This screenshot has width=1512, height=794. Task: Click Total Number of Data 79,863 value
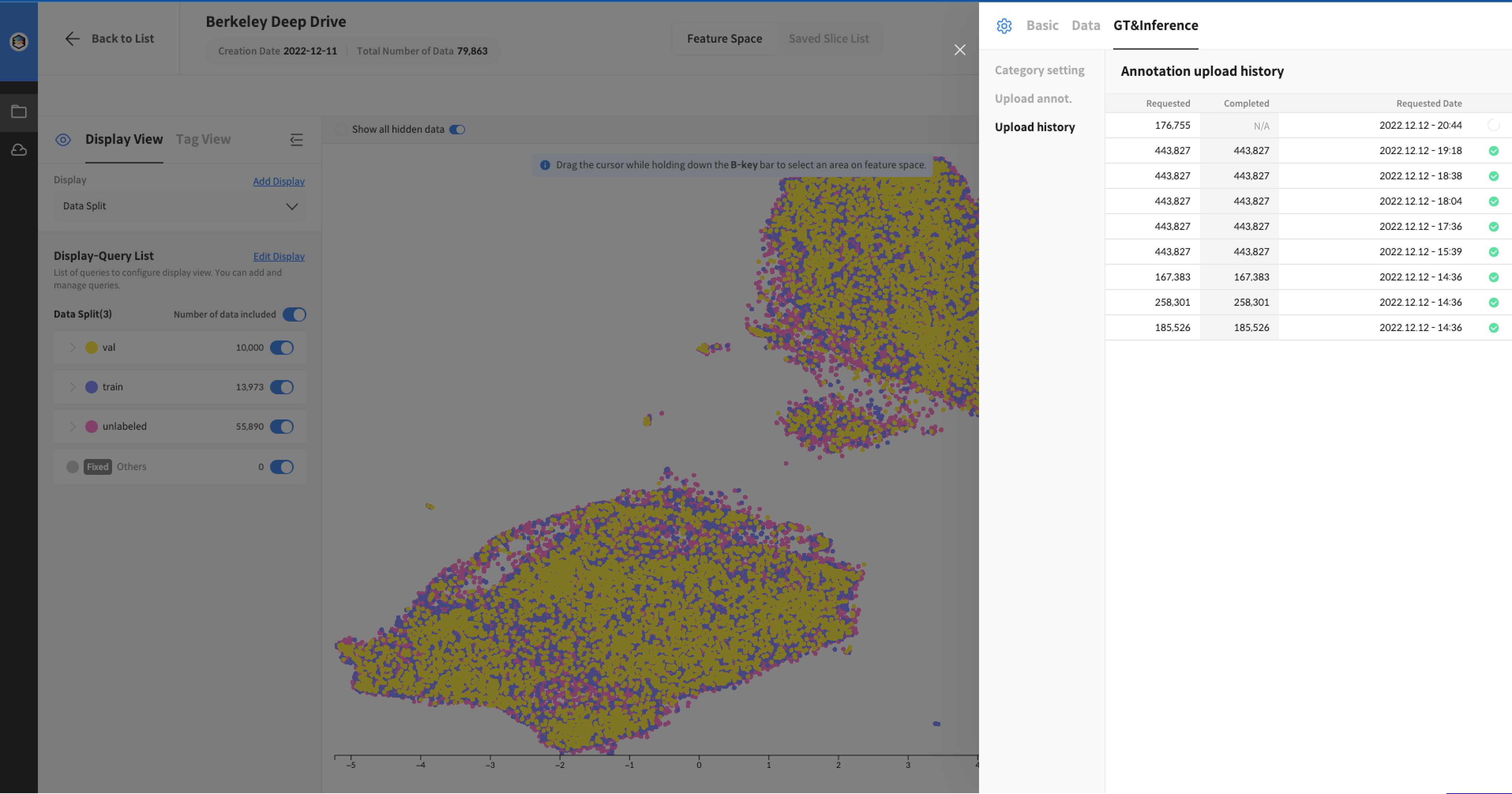[x=472, y=51]
